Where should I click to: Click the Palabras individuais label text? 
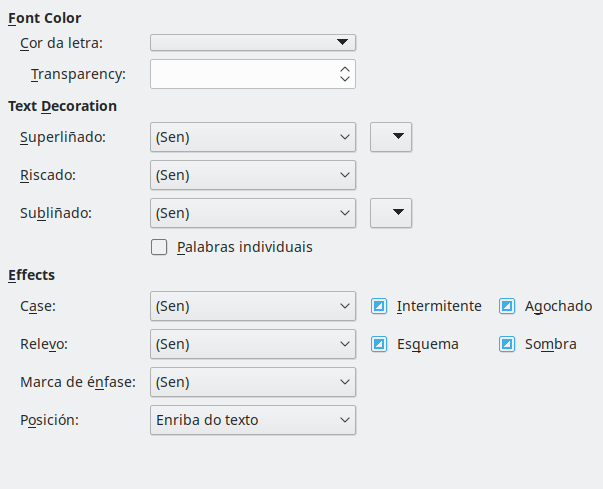244,247
